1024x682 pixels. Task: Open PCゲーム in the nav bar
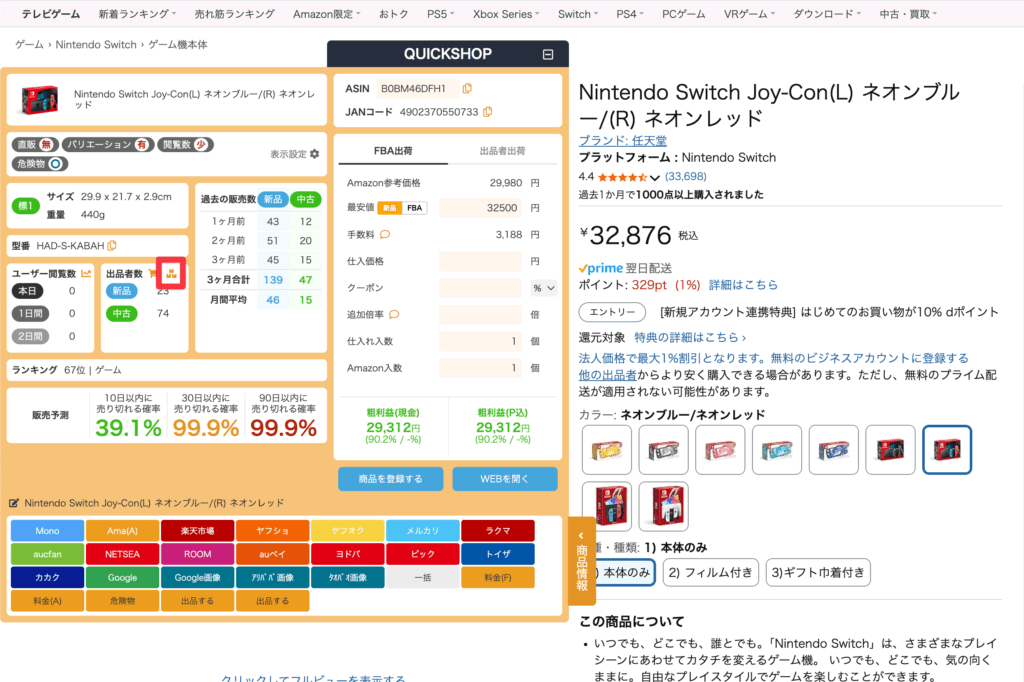pos(683,14)
